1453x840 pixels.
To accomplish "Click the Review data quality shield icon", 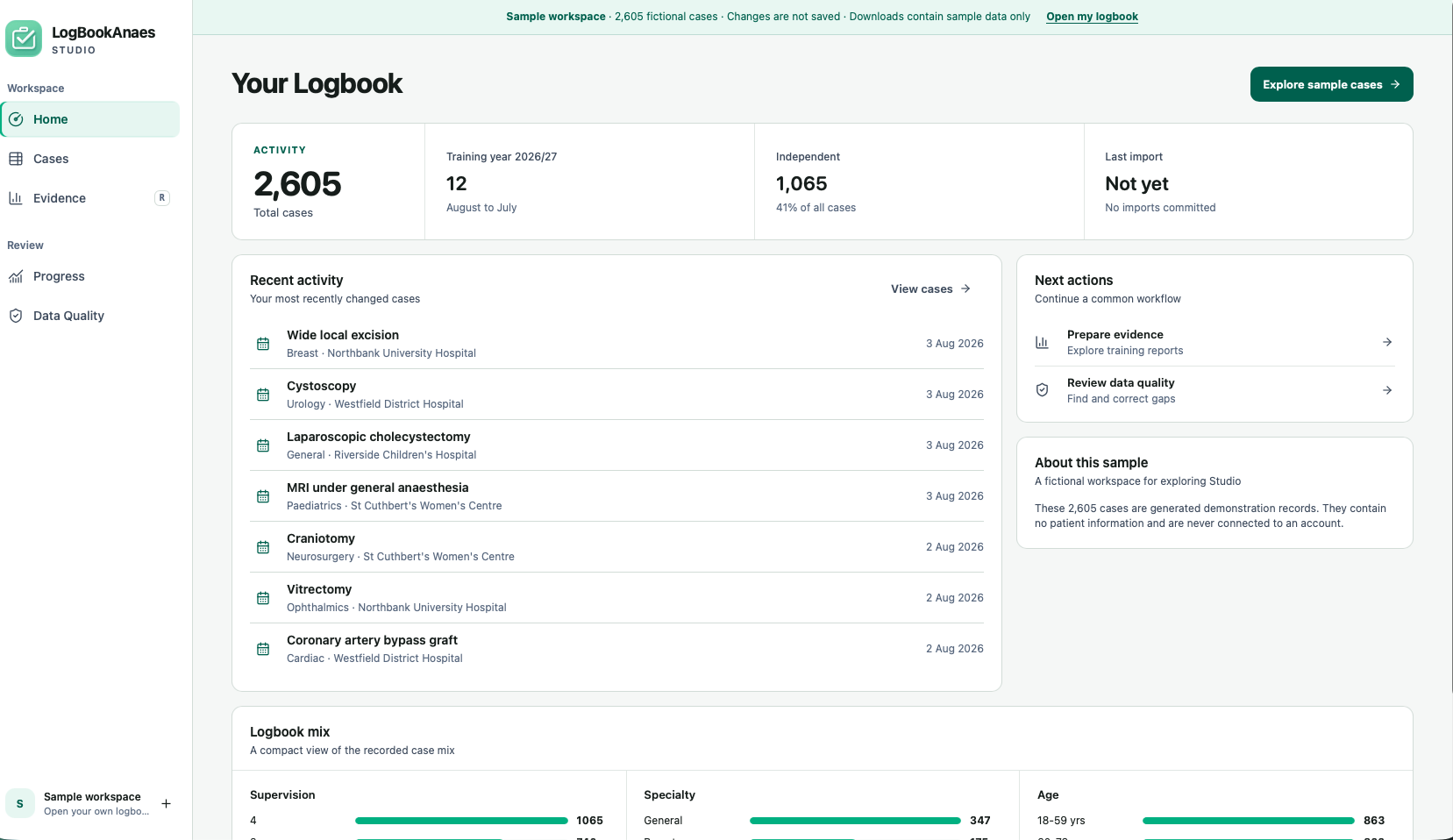I will (1042, 390).
